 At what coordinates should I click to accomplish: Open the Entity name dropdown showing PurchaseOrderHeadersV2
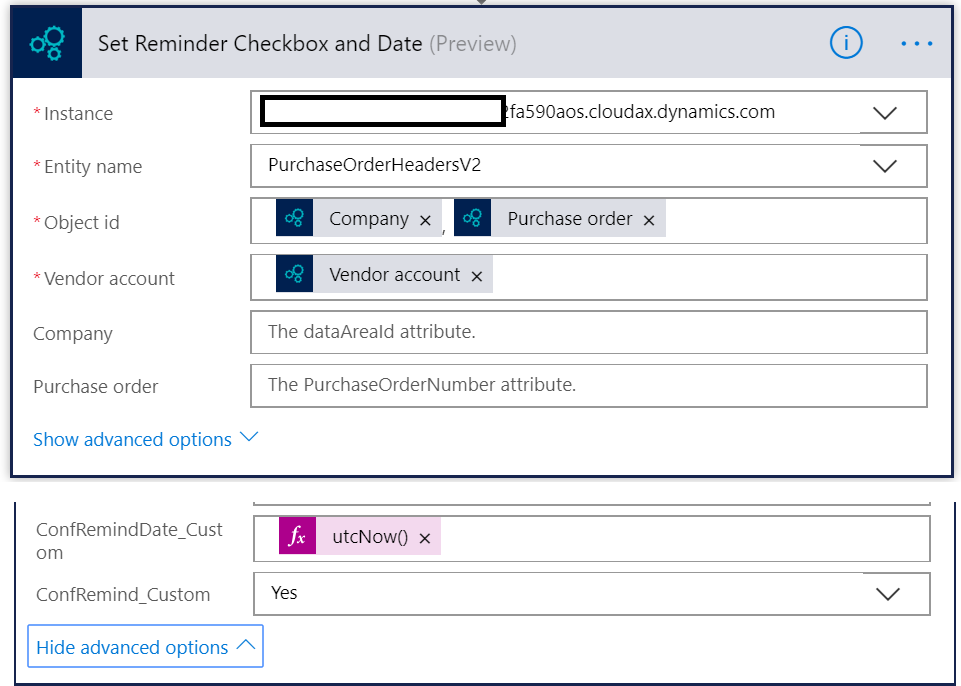[x=884, y=165]
